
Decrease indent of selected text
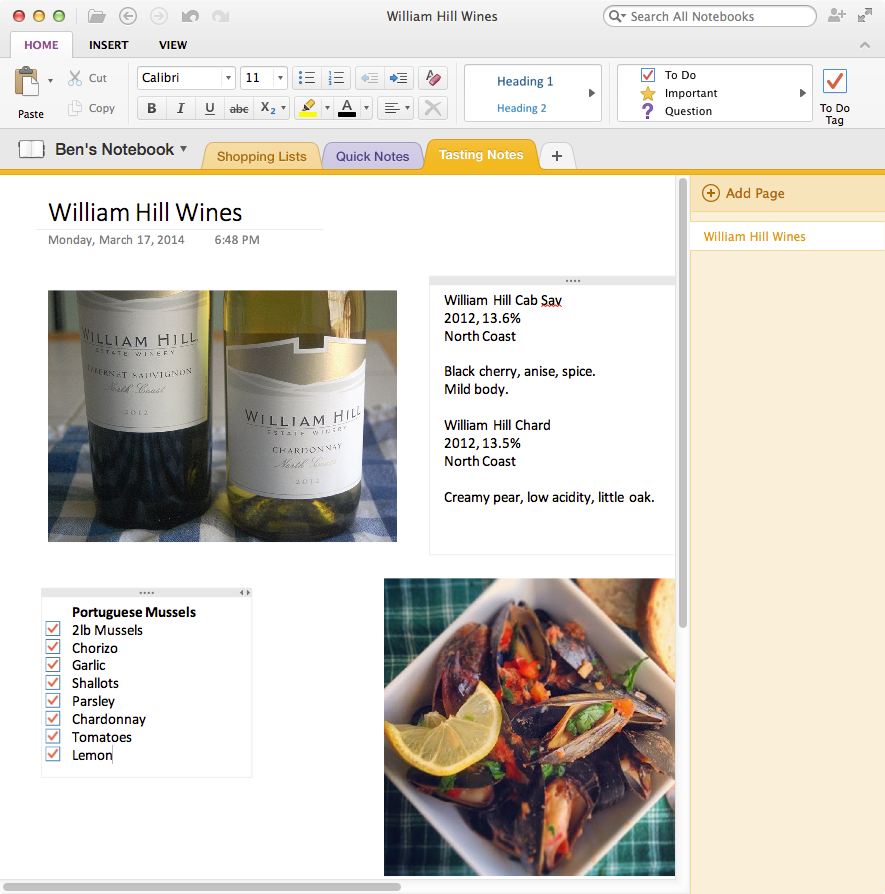pos(370,78)
